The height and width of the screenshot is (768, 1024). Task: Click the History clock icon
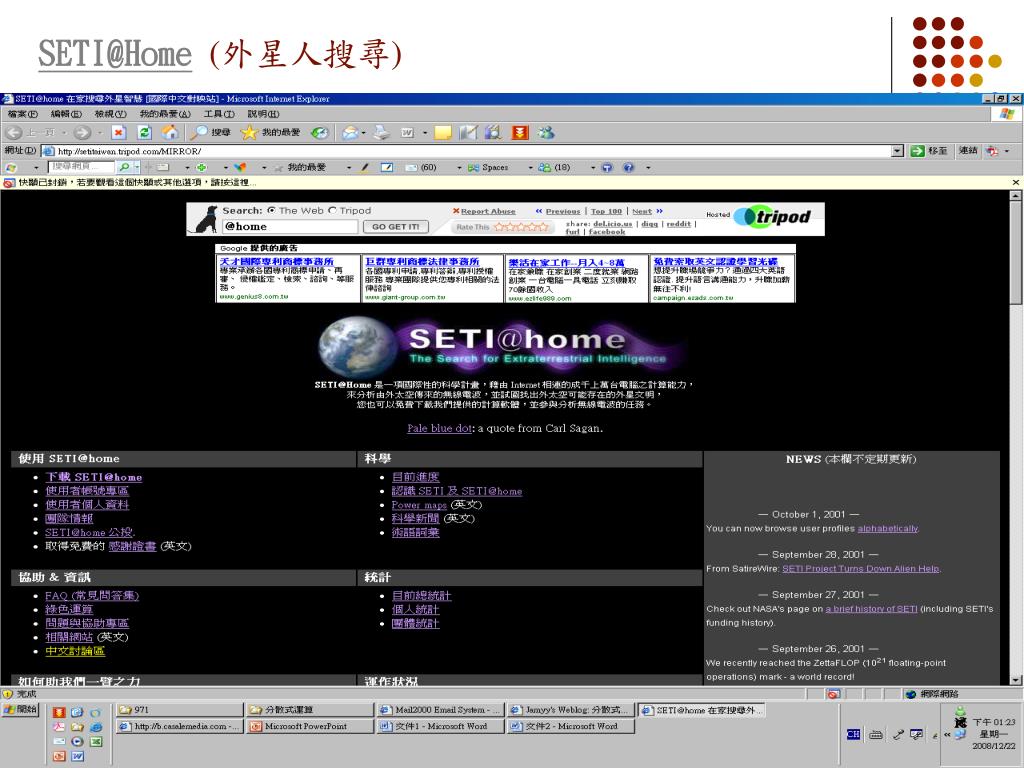coord(319,133)
